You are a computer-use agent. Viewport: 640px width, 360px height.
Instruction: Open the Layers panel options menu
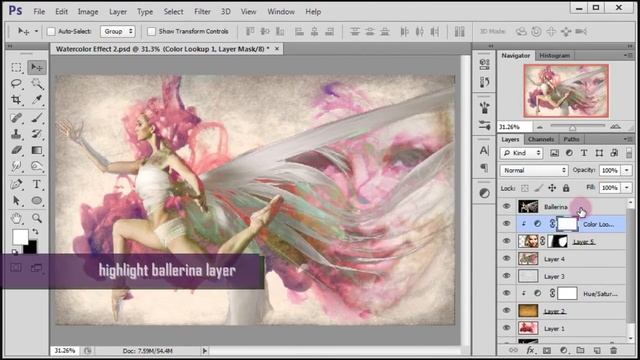coord(628,139)
